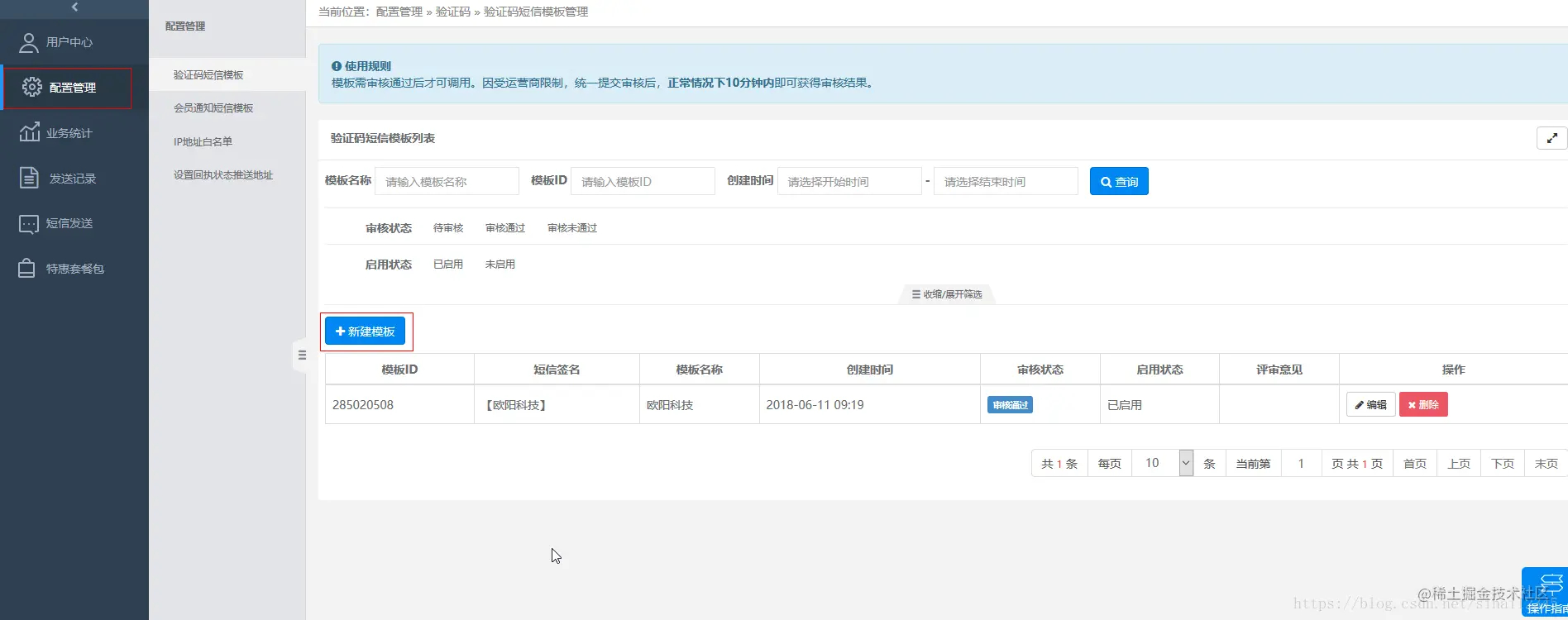Screen dimensions: 1568x620
Task: Go to 下页 next page
Action: pyautogui.click(x=1503, y=463)
